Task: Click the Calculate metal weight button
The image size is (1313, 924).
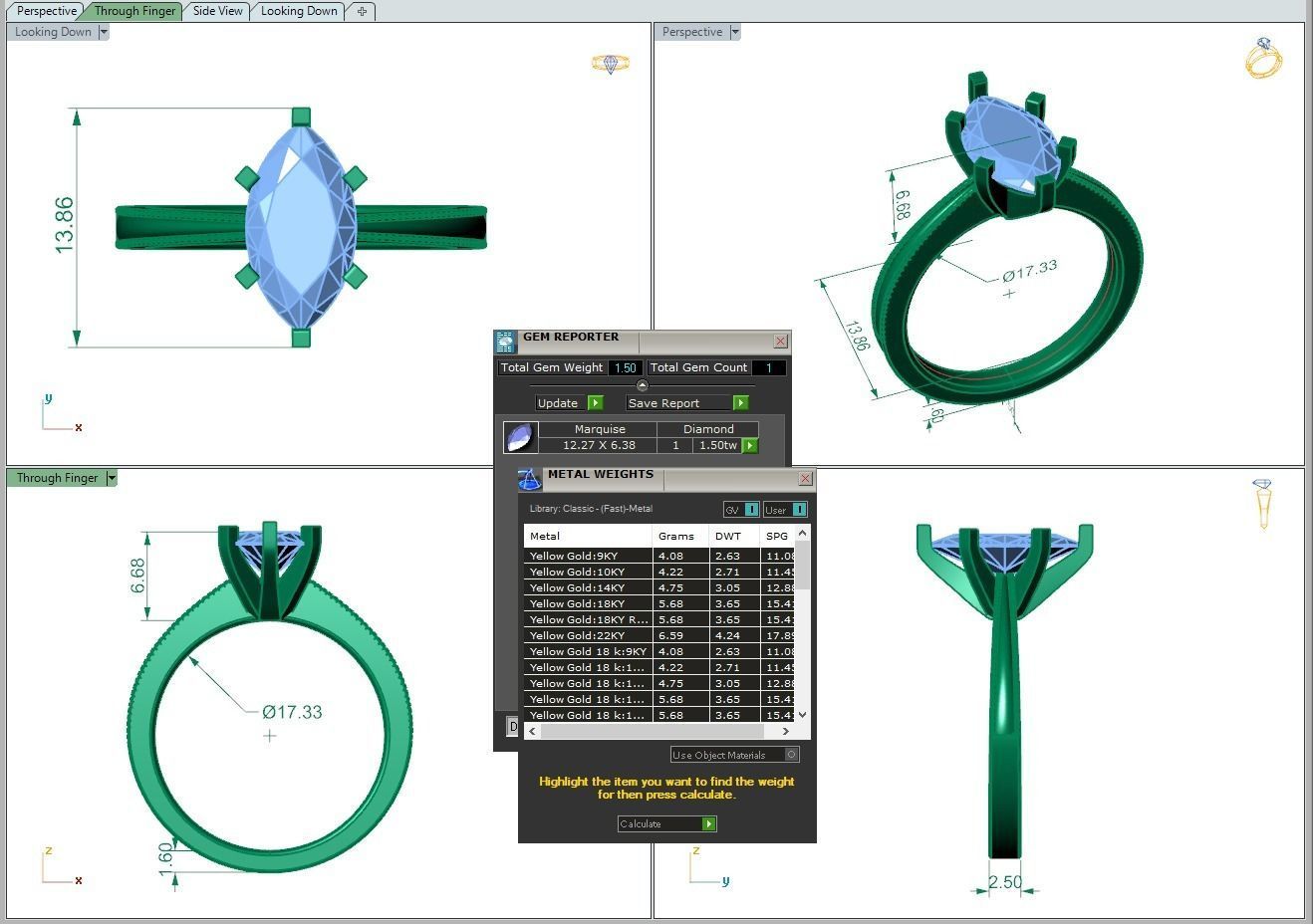Action: click(x=666, y=823)
